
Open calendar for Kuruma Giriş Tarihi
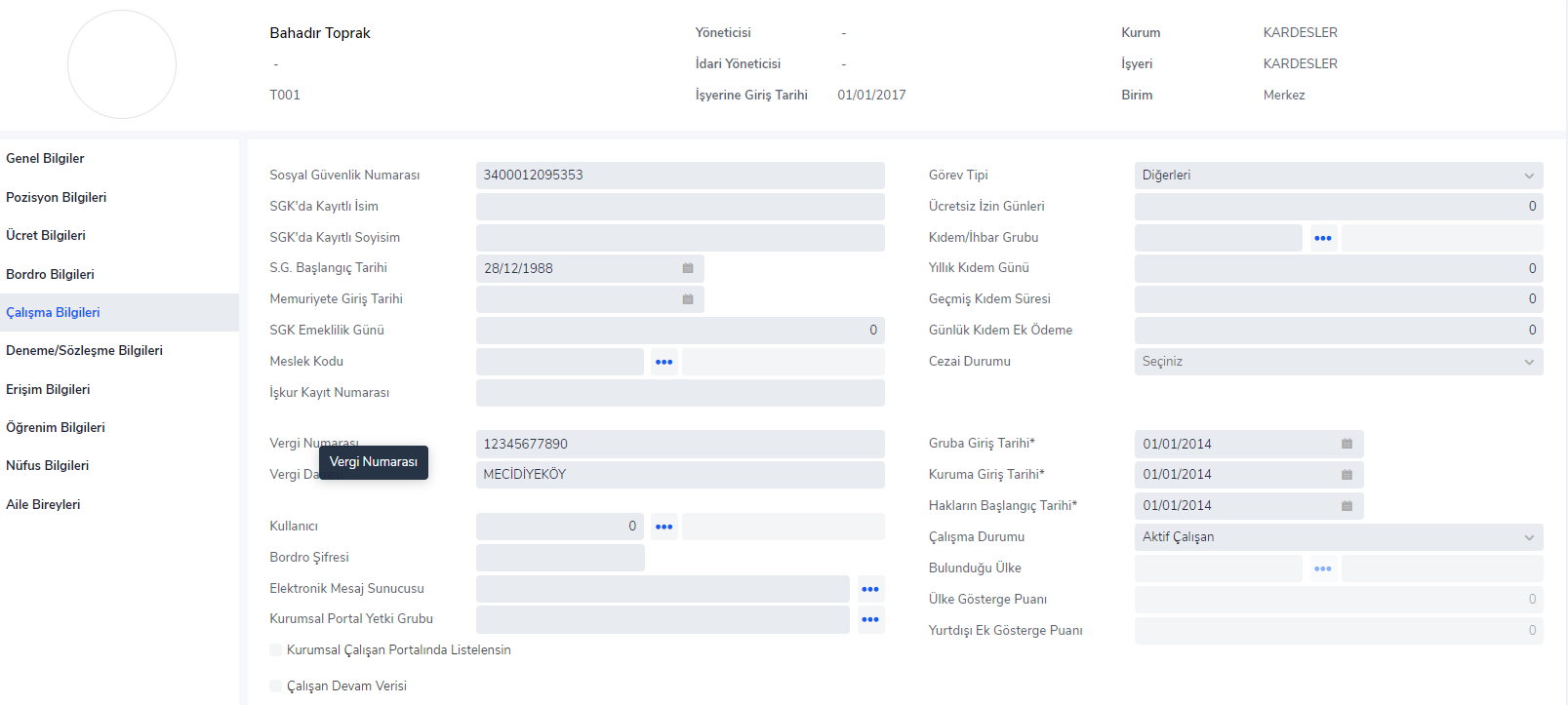tap(1347, 475)
